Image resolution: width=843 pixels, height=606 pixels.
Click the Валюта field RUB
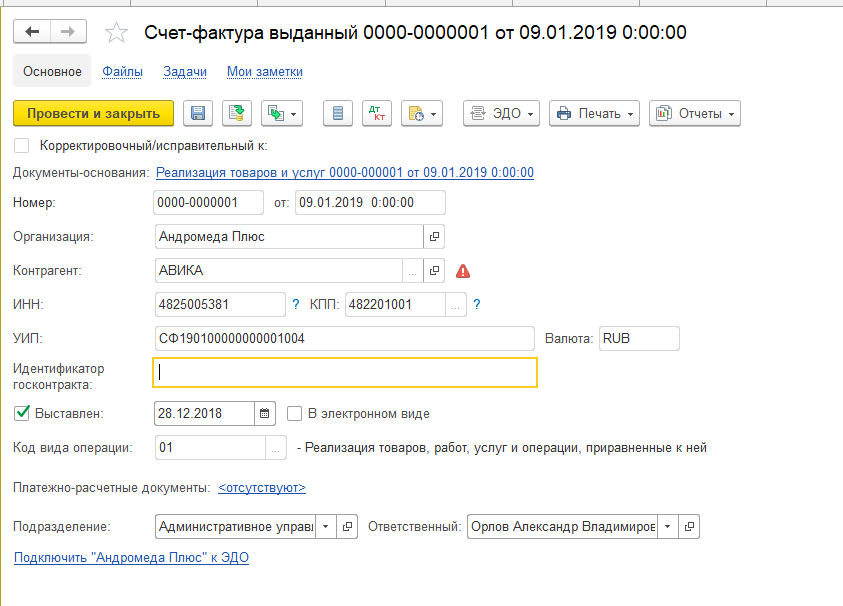[x=639, y=338]
